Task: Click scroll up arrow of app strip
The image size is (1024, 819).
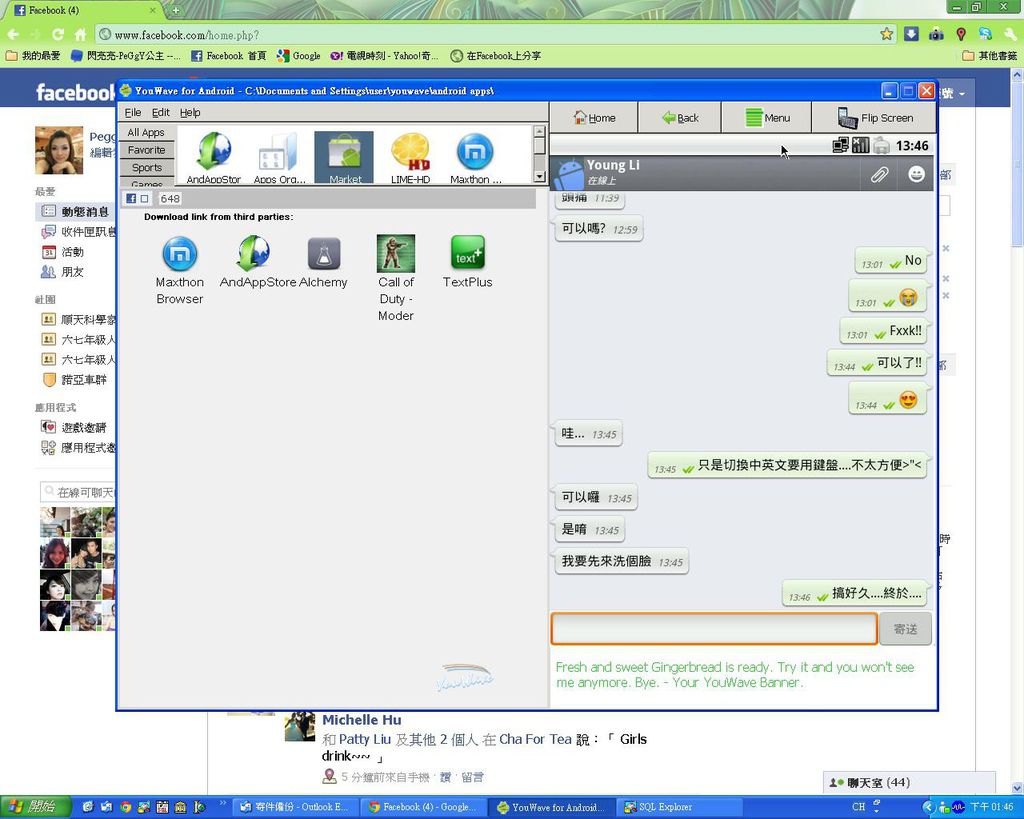Action: pyautogui.click(x=539, y=131)
